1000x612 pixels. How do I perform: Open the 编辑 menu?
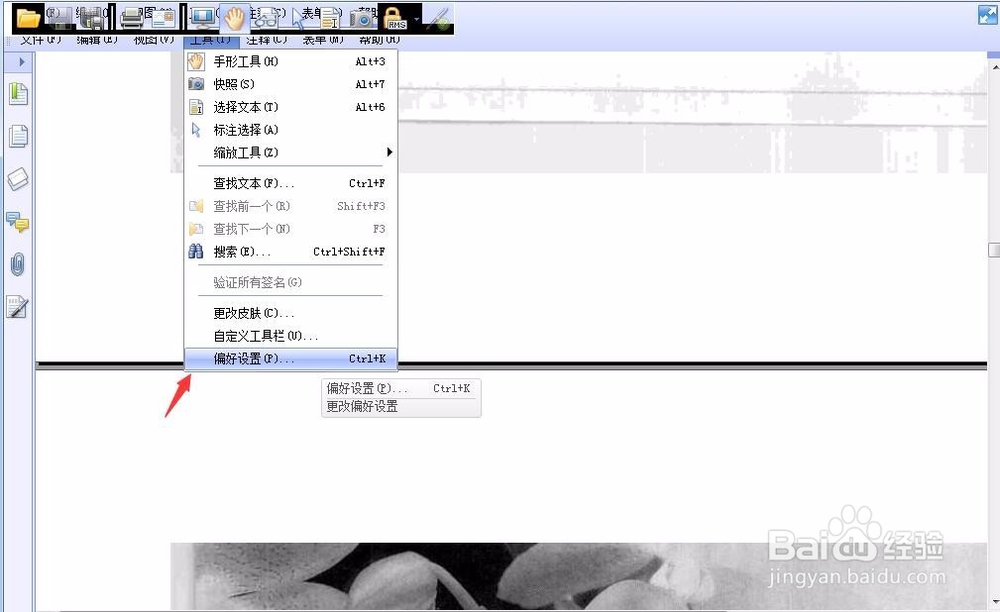97,40
